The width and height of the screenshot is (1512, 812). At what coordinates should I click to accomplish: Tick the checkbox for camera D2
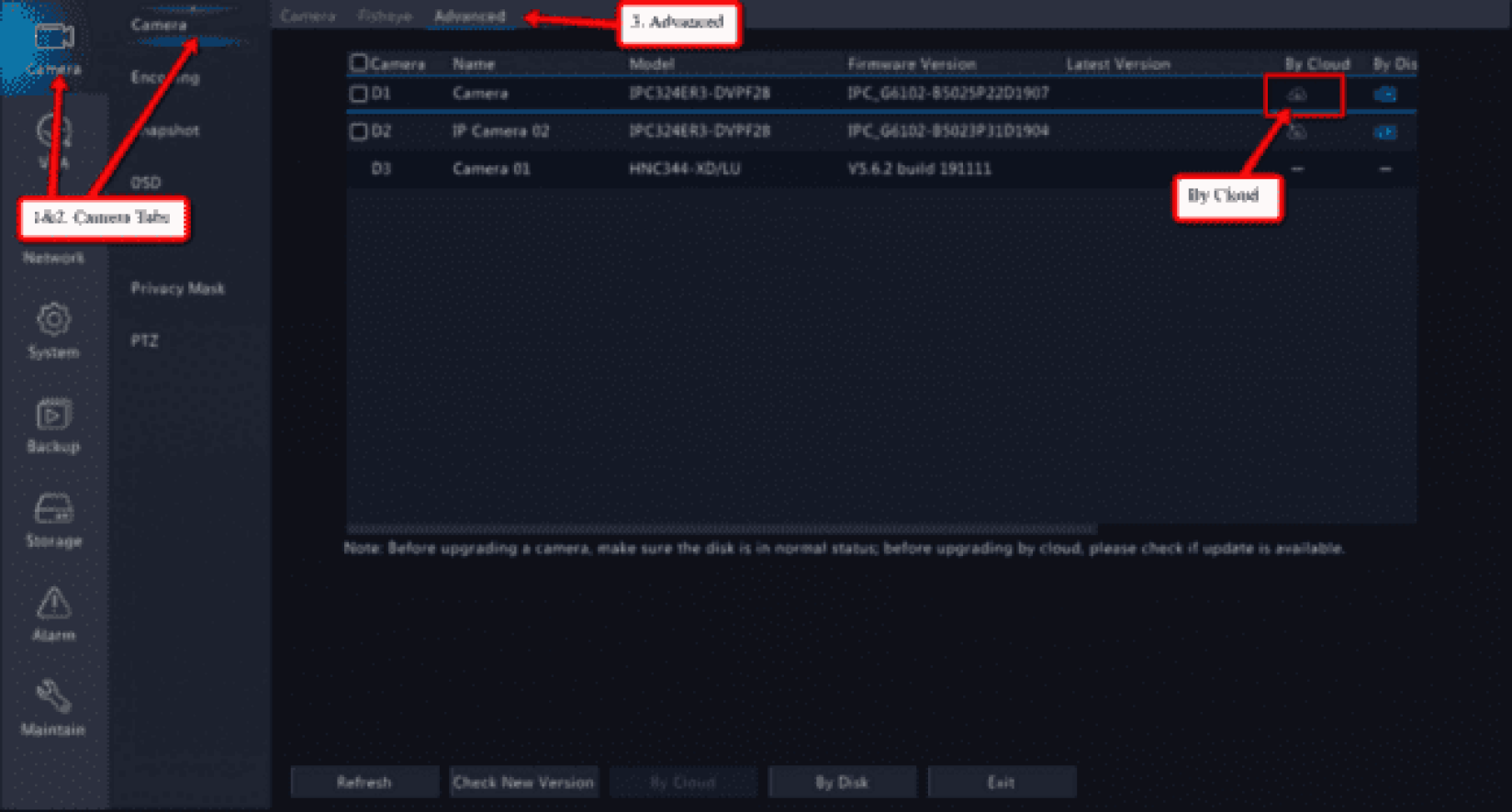point(359,131)
